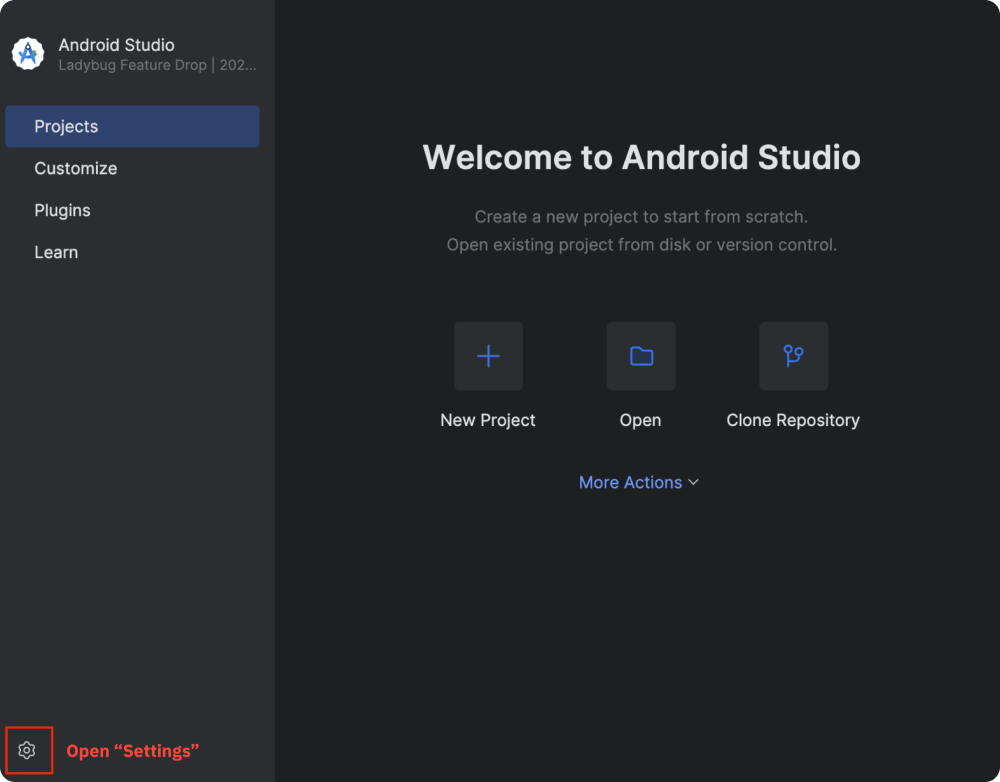This screenshot has height=782, width=1000.
Task: Click the Open folder icon
Action: coord(641,356)
